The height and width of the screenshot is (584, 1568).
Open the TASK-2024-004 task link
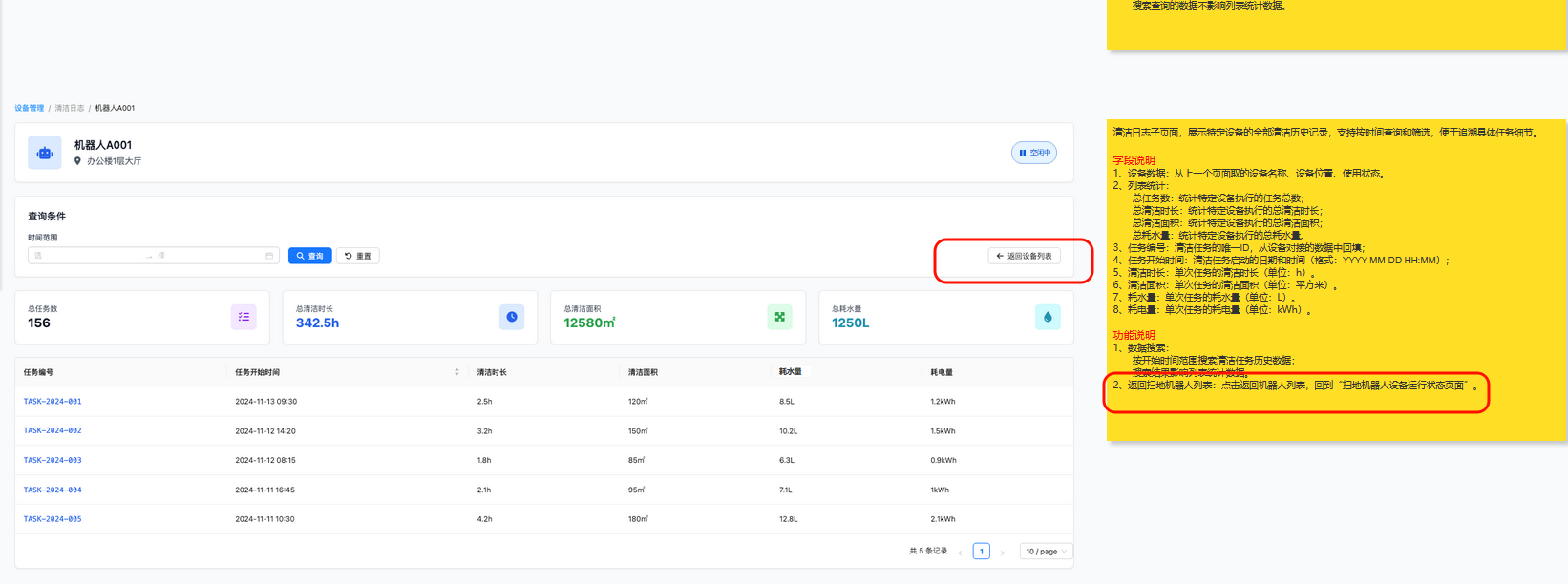(53, 490)
